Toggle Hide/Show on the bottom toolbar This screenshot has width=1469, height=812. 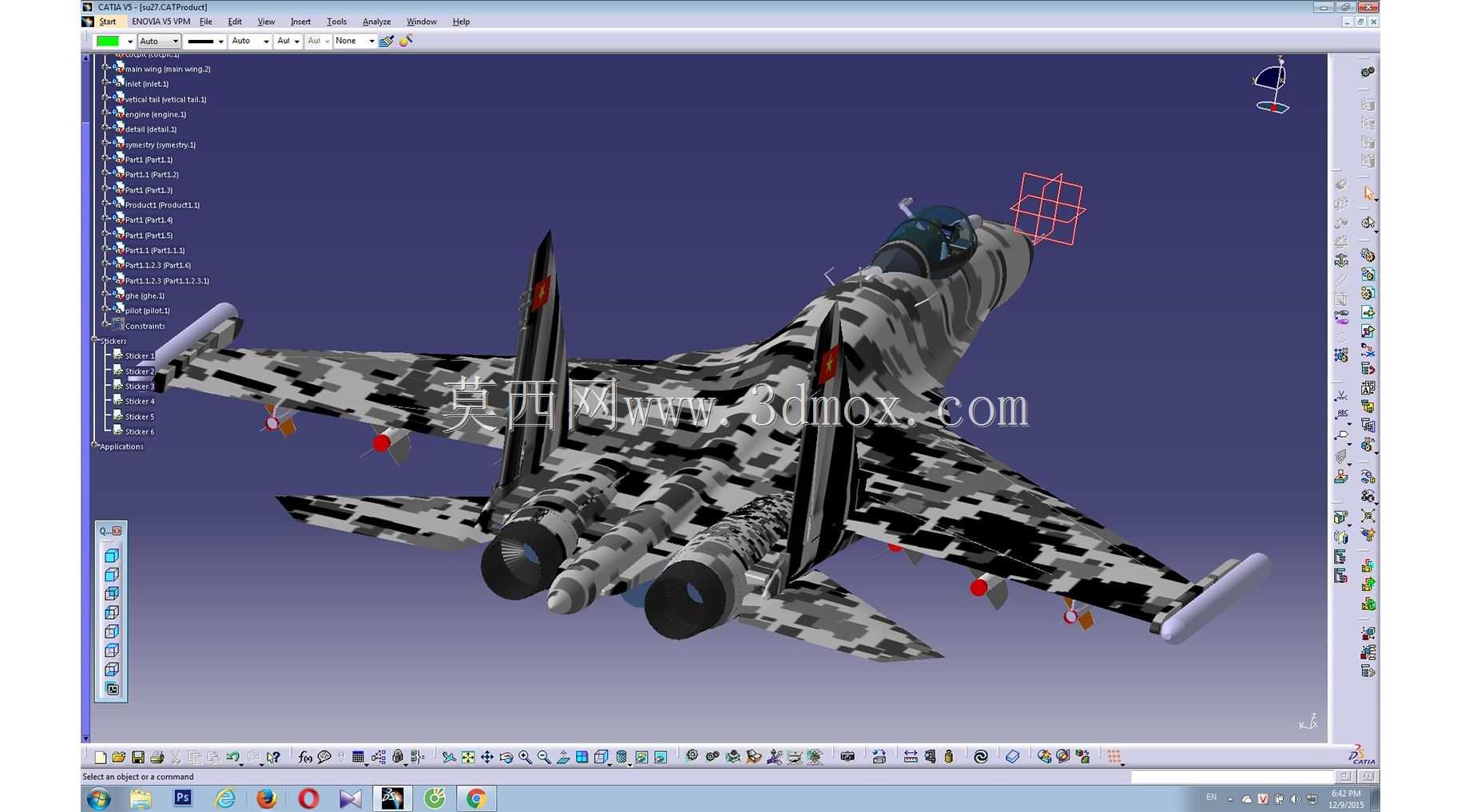click(x=641, y=757)
